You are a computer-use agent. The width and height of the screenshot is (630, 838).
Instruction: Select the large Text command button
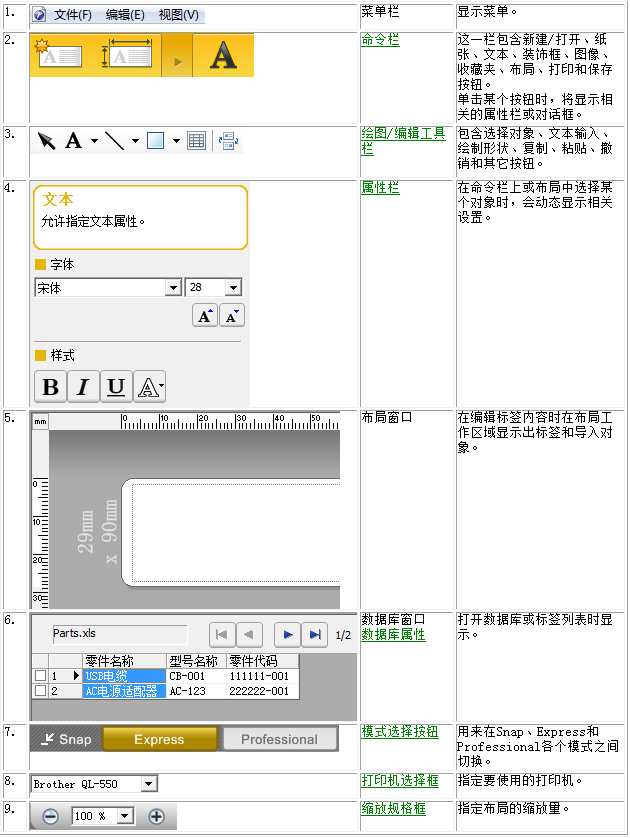click(x=223, y=56)
